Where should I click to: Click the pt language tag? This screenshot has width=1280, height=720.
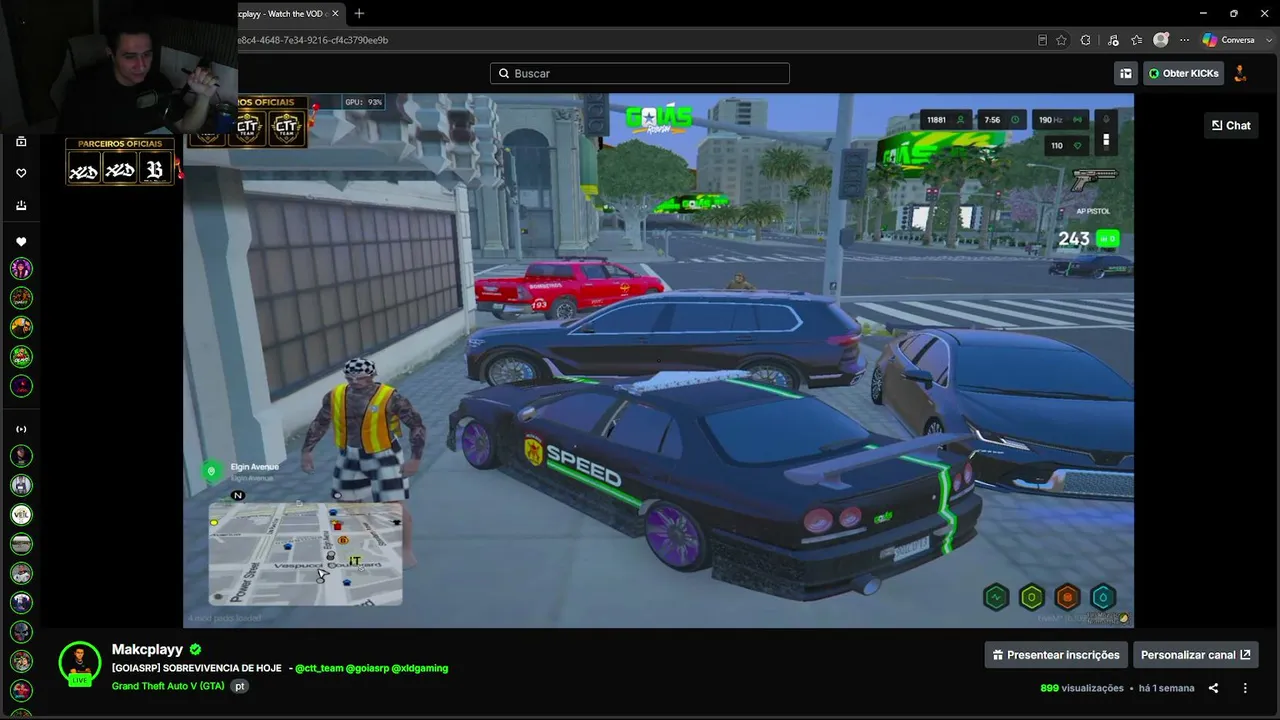point(240,686)
